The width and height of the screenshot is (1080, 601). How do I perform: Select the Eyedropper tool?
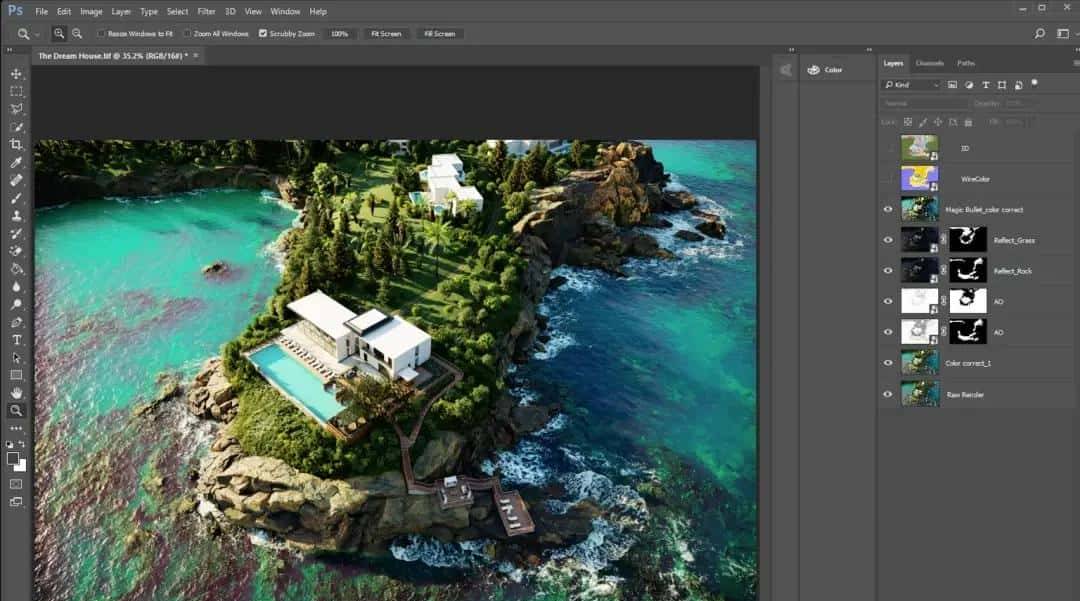(x=15, y=162)
